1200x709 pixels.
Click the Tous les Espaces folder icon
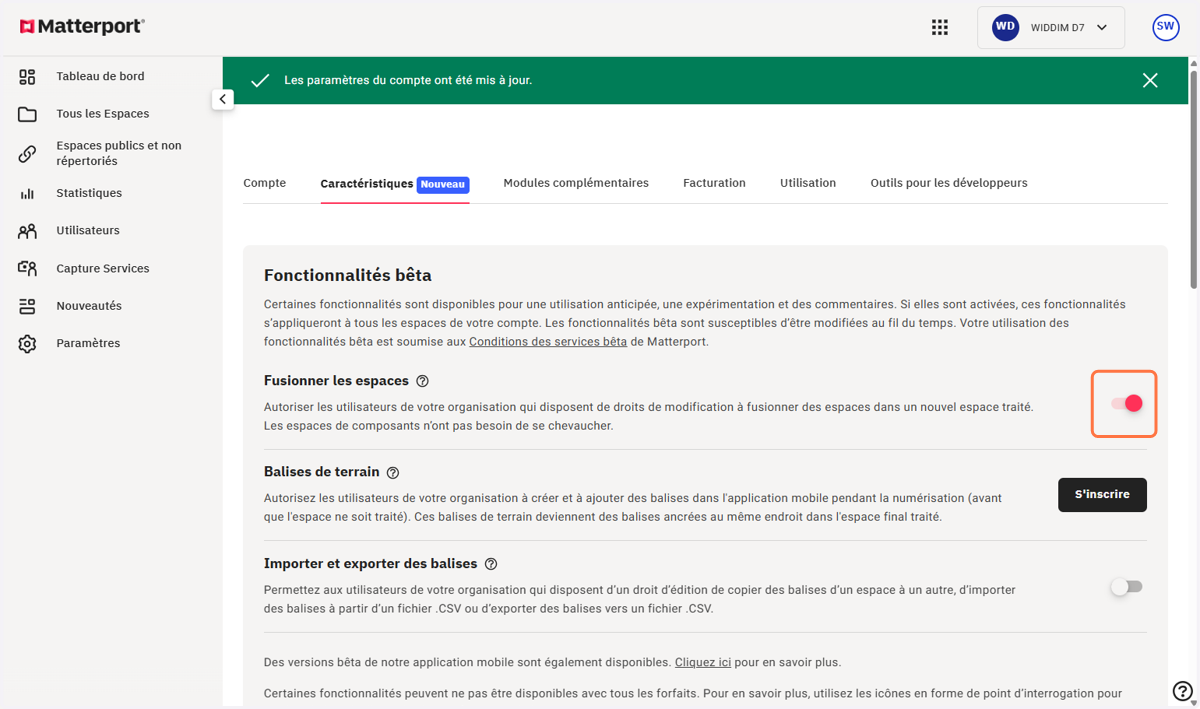[27, 114]
